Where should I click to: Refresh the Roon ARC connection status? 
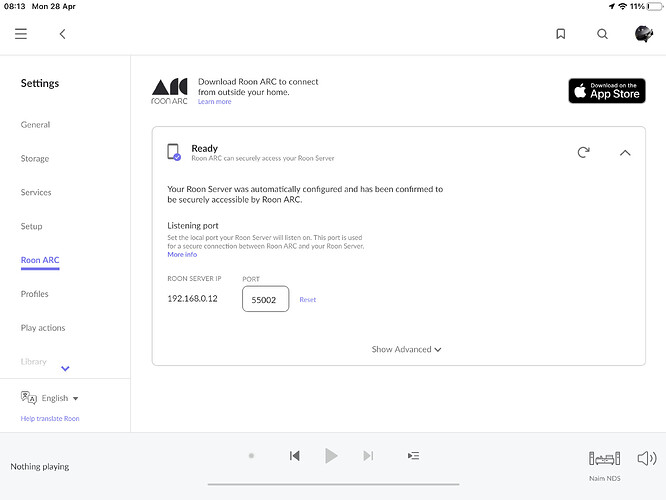click(584, 152)
